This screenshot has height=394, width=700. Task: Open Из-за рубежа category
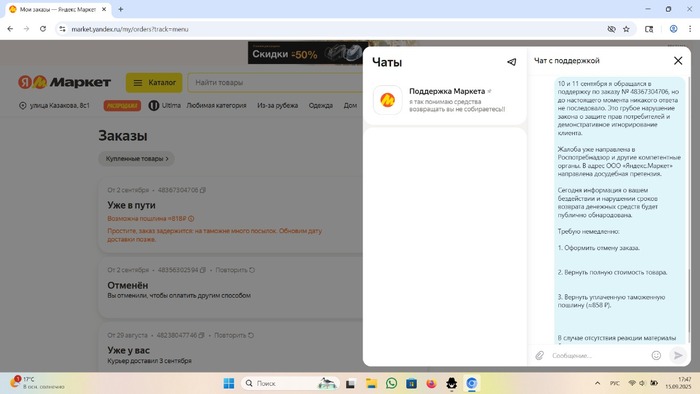pyautogui.click(x=277, y=105)
